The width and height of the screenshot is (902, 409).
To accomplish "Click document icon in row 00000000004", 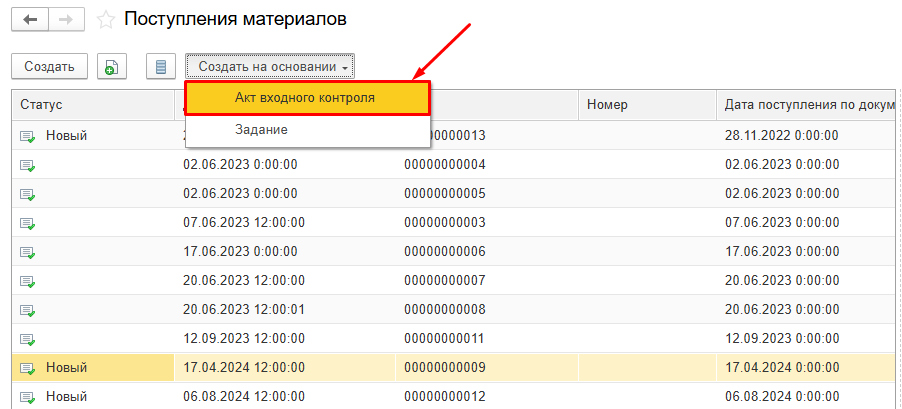I will 27,165.
